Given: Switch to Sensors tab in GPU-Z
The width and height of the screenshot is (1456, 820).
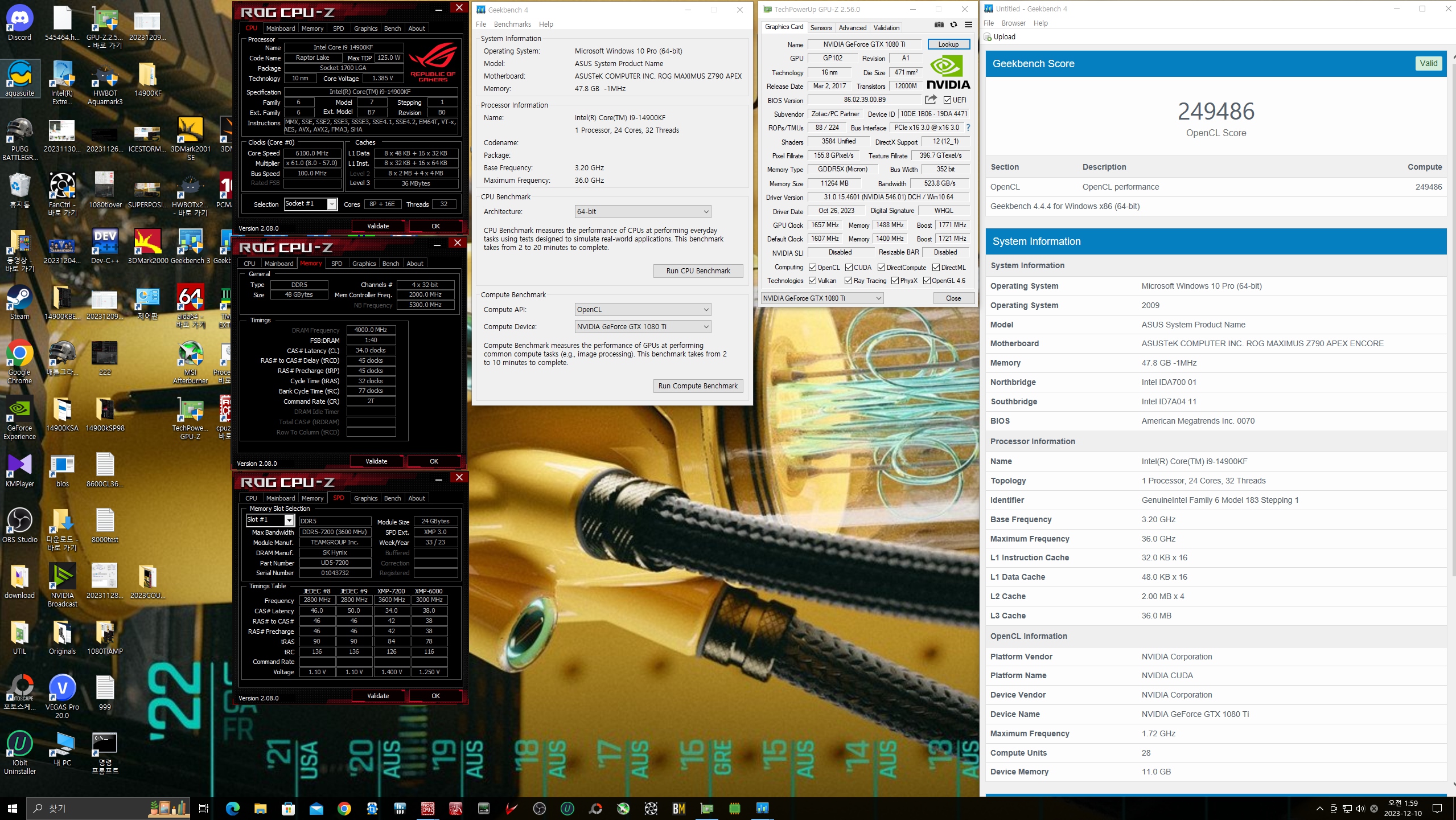Looking at the screenshot, I should [x=821, y=27].
